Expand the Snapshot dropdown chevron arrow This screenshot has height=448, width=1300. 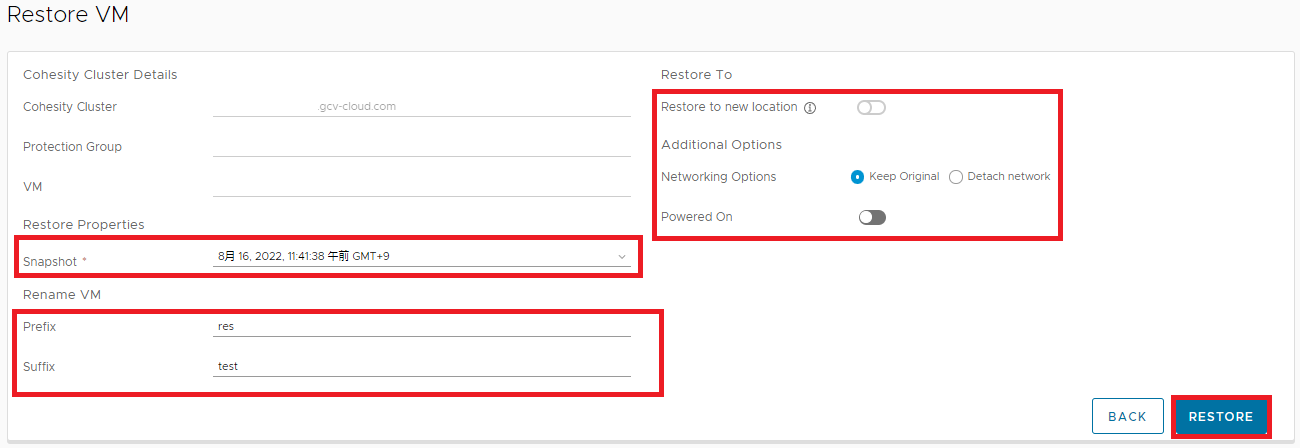tap(622, 257)
